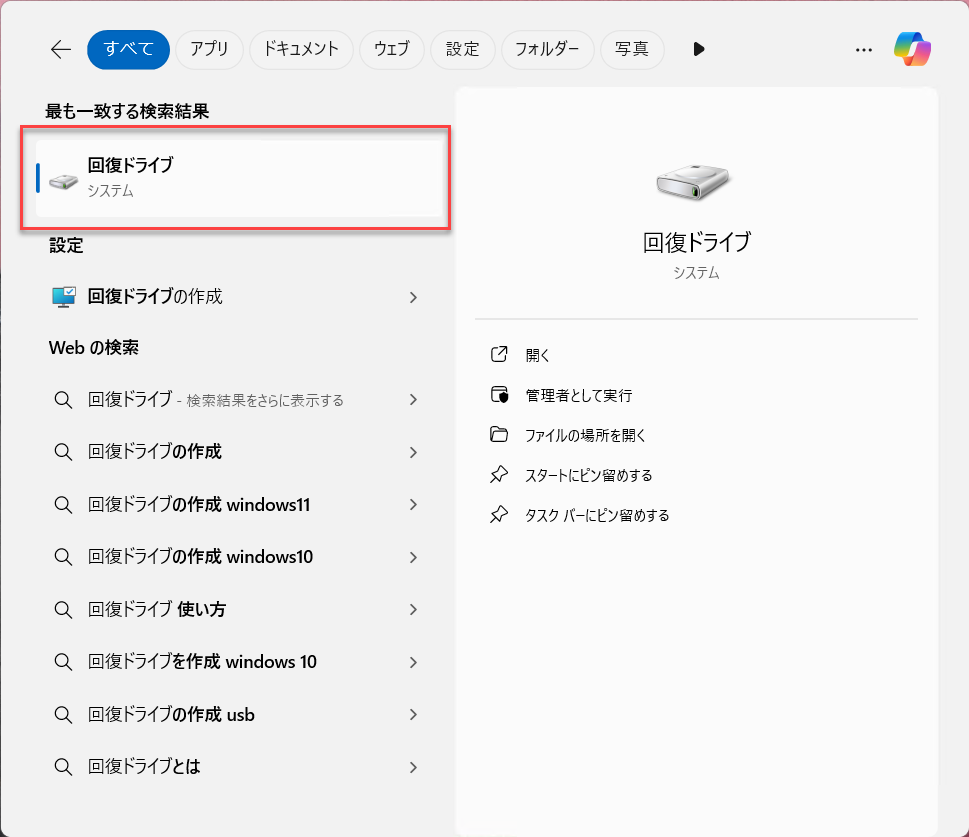This screenshot has height=837, width=969.
Task: Expand chevron for 回復ドライブ 使い方
Action: 413,610
